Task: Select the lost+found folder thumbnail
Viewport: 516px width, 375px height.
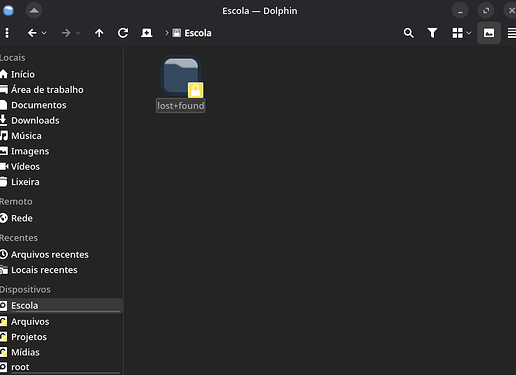Action: pyautogui.click(x=181, y=77)
